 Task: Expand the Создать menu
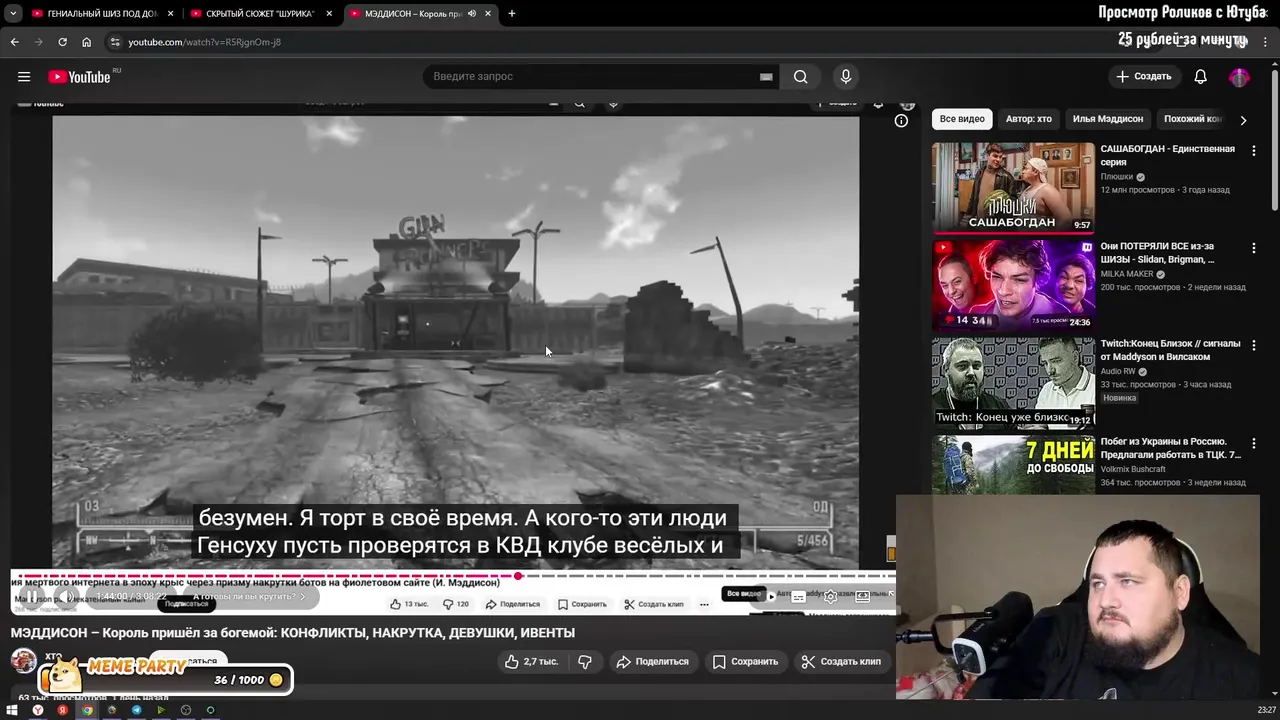[x=1144, y=76]
